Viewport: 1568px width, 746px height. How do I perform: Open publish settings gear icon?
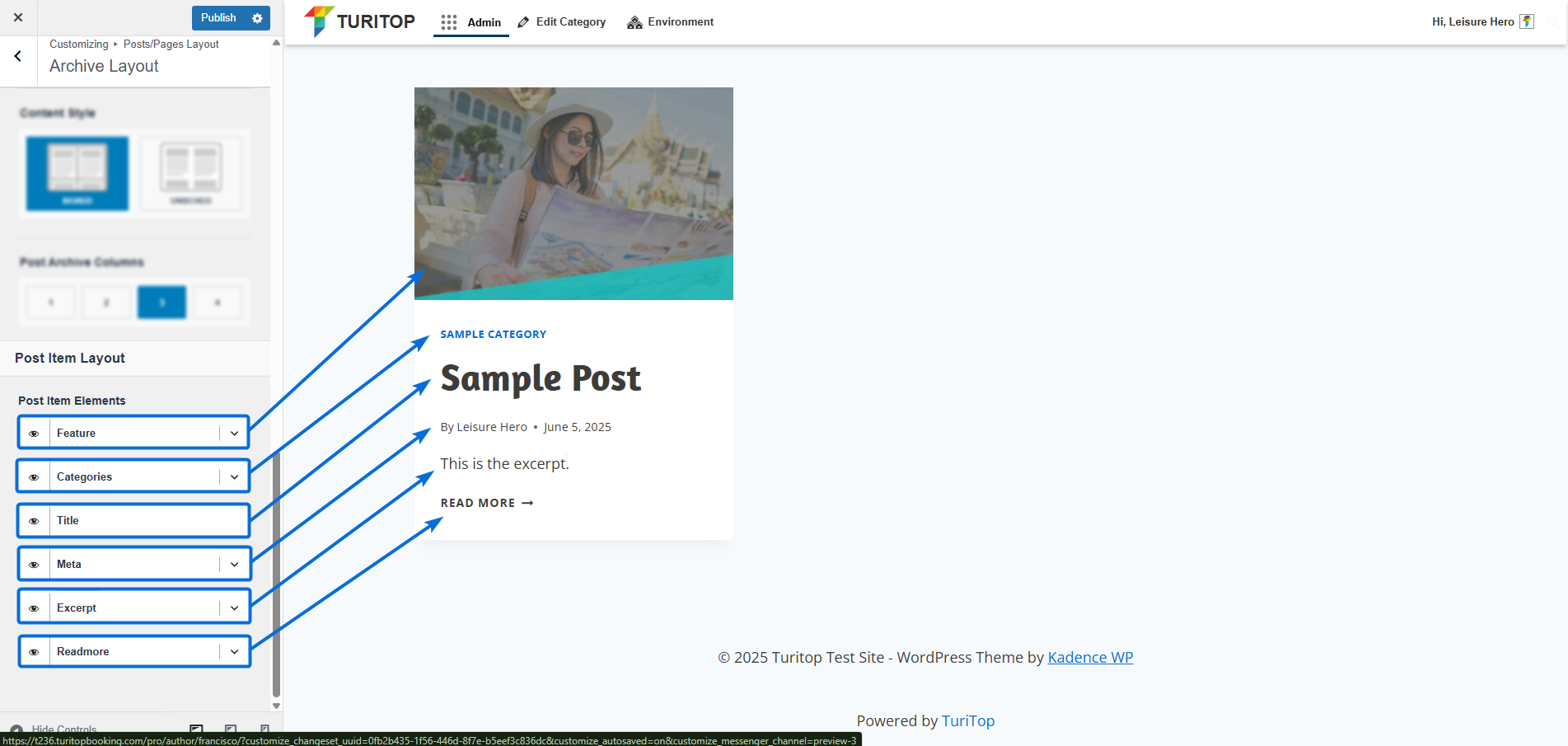(x=257, y=18)
